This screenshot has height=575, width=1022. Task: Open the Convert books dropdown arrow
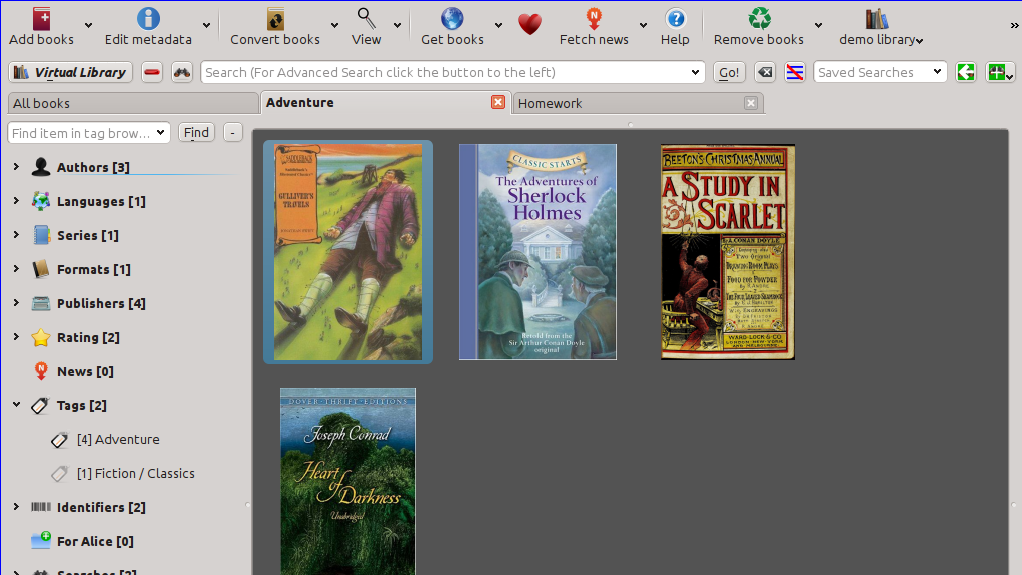point(334,25)
